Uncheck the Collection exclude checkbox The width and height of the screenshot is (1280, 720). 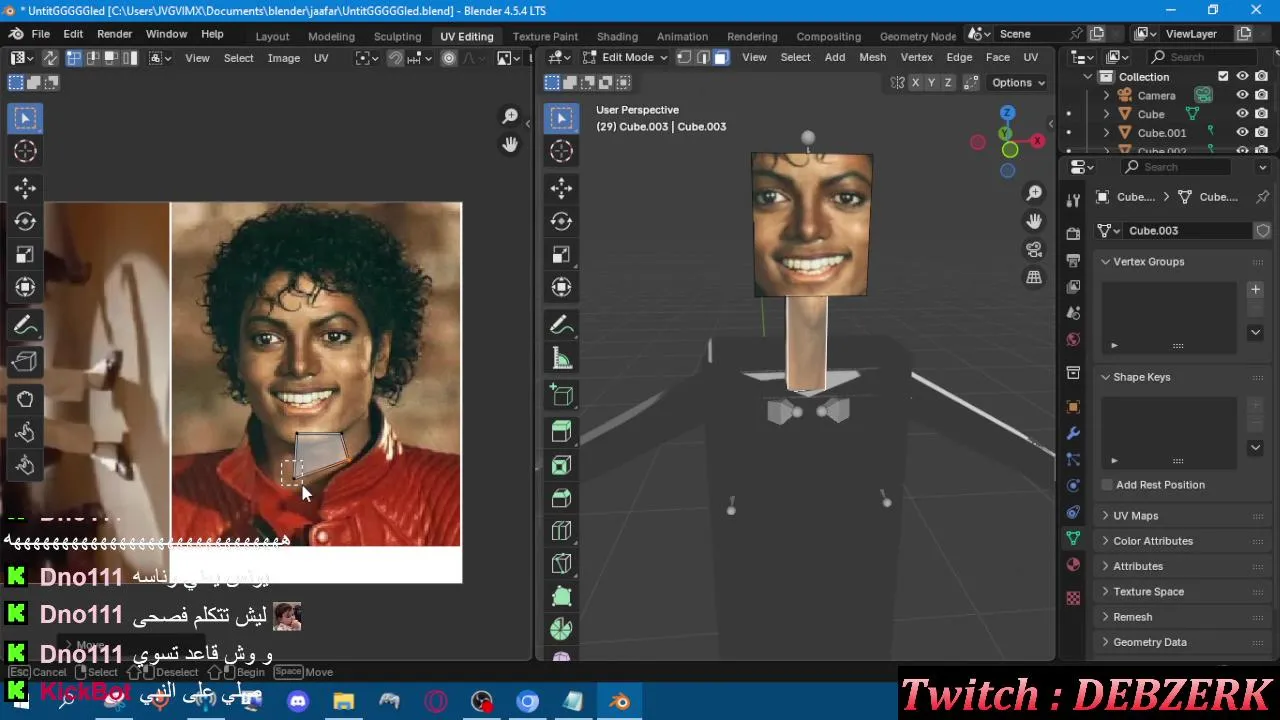click(1223, 76)
